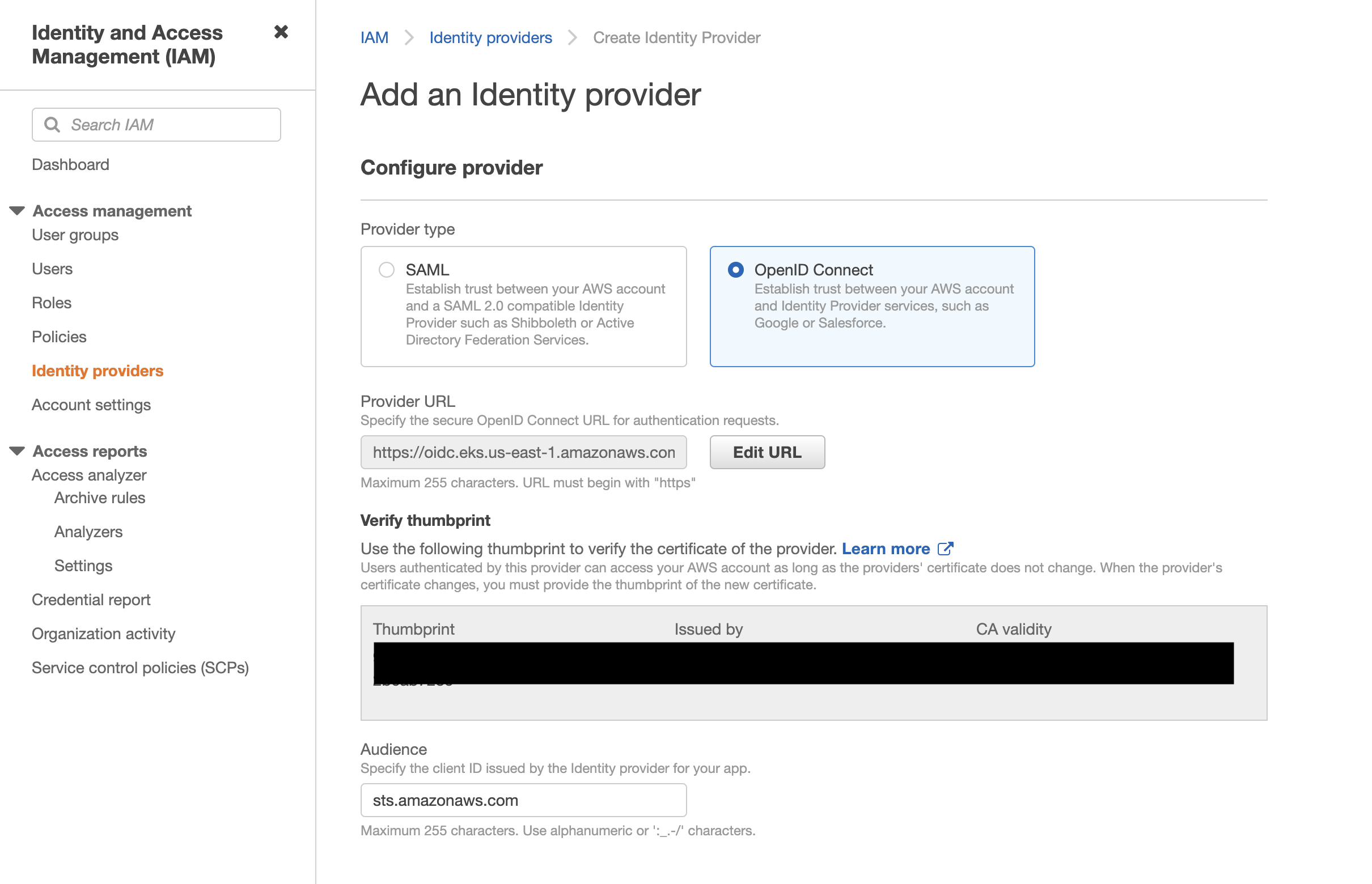
Task: Focus the Audience input field
Action: point(523,800)
